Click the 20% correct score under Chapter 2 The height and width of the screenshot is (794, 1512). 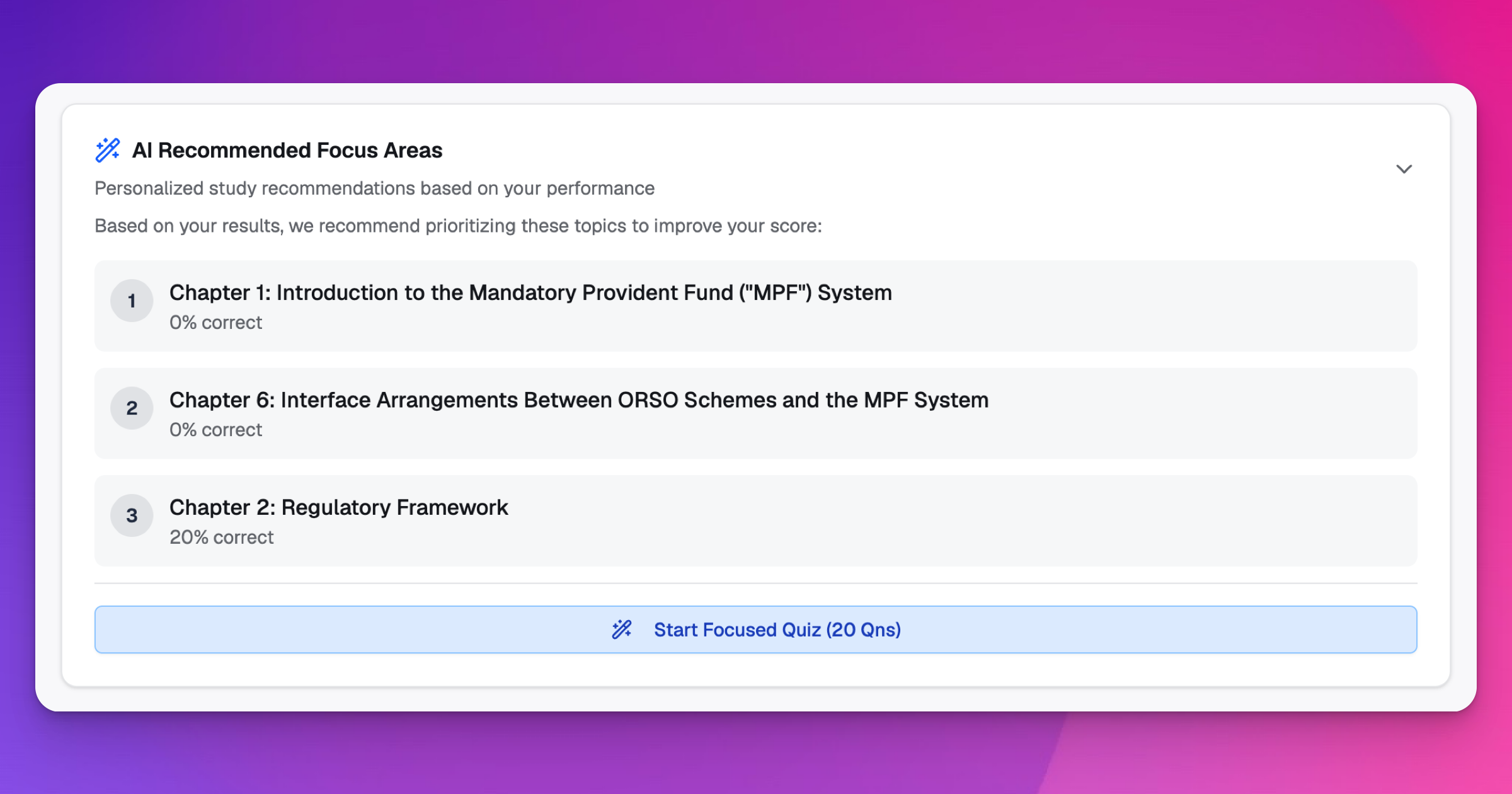222,537
